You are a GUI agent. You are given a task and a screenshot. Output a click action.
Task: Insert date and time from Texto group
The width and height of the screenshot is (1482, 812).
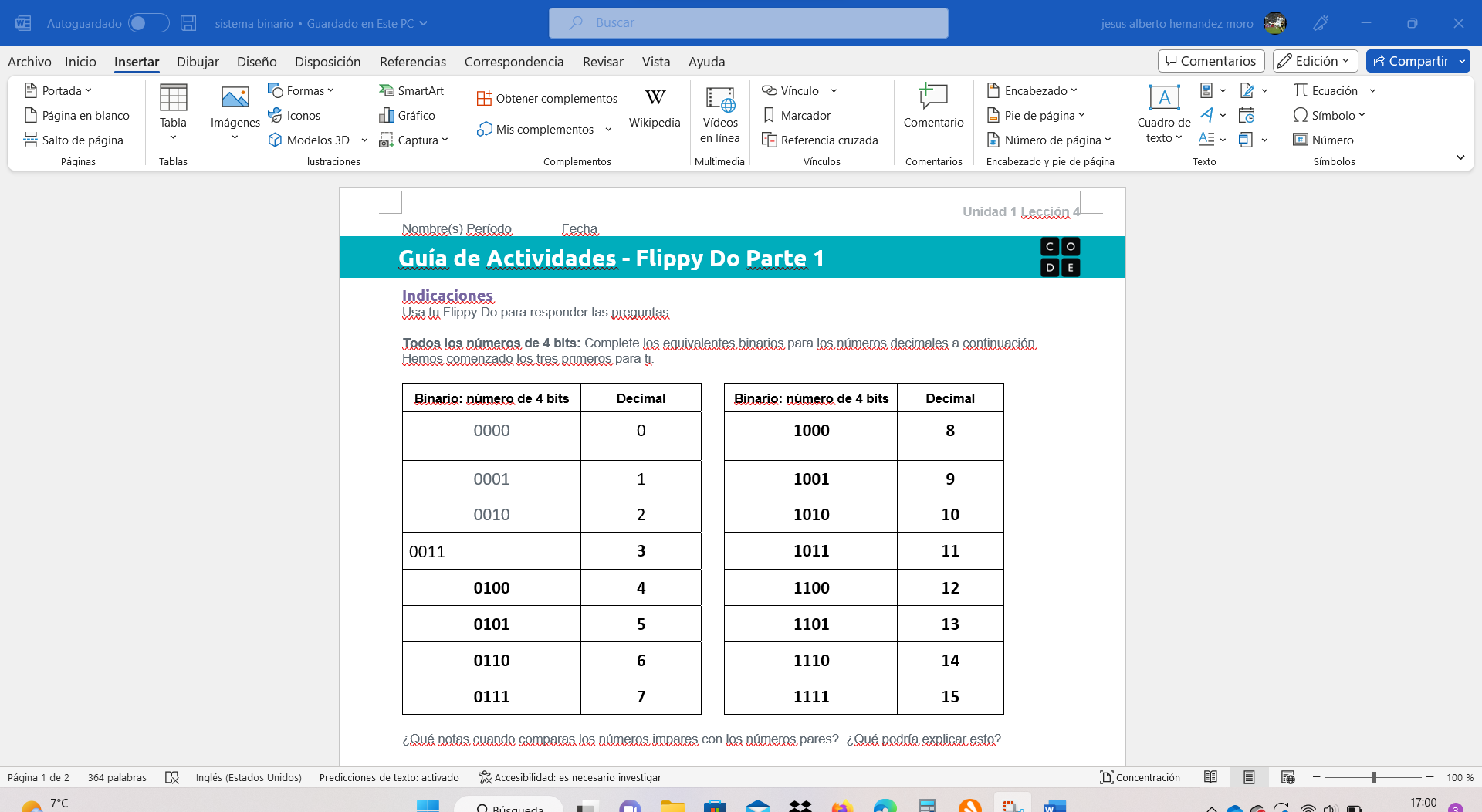(1247, 115)
